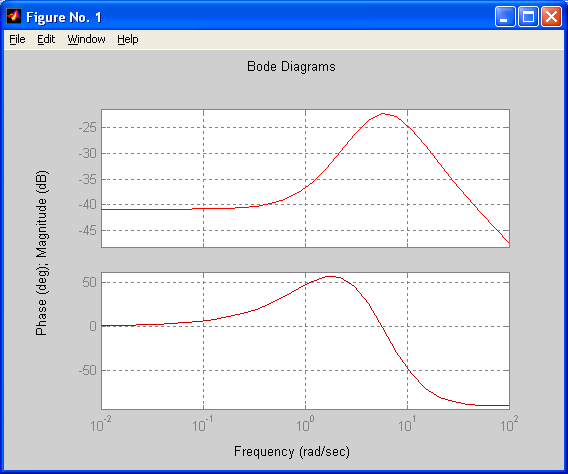Image resolution: width=568 pixels, height=474 pixels.
Task: Click the 0 tick label on phase axis
Action: click(x=93, y=326)
